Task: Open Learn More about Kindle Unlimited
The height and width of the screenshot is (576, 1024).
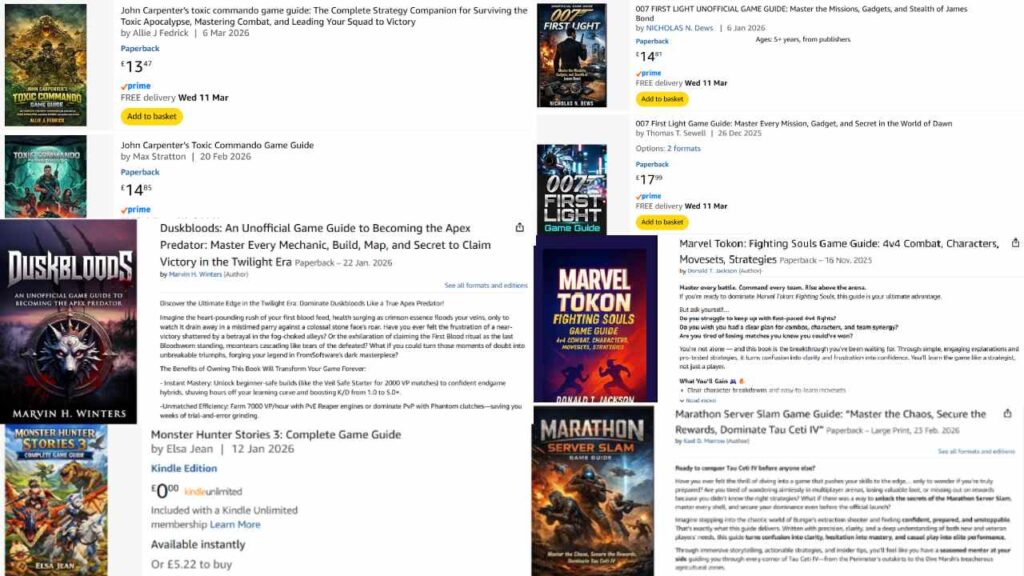Action: pos(235,524)
